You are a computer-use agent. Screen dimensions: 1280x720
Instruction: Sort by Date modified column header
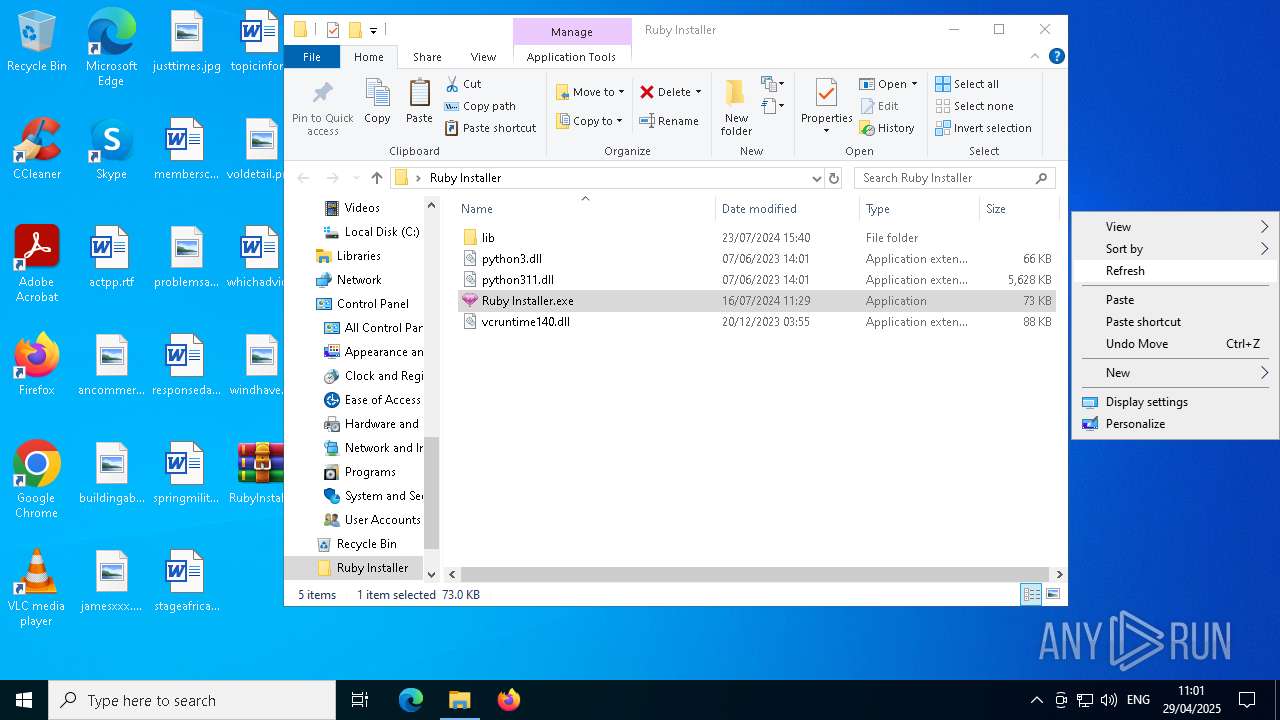pyautogui.click(x=787, y=209)
